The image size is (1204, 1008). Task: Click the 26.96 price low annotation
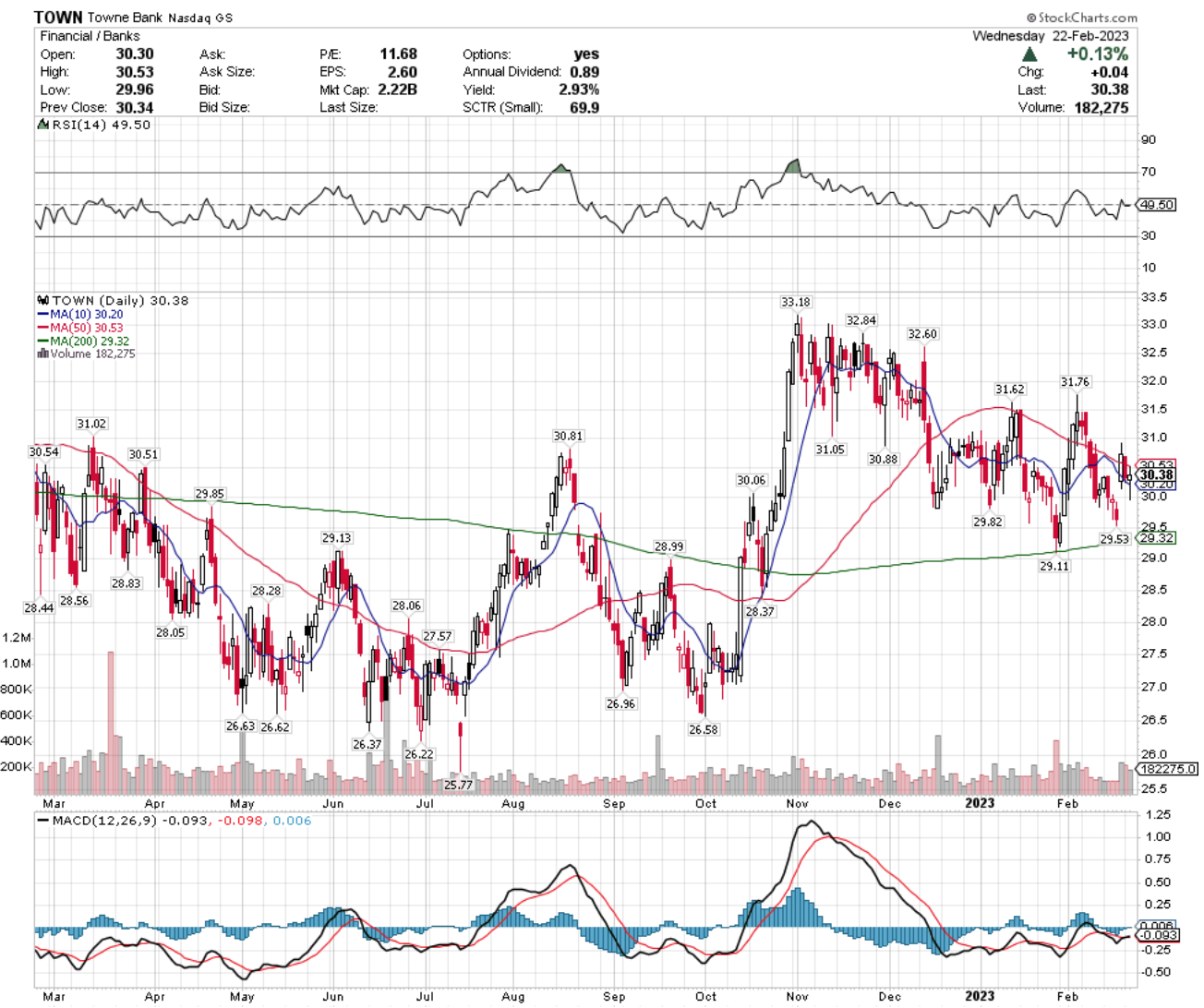[621, 703]
